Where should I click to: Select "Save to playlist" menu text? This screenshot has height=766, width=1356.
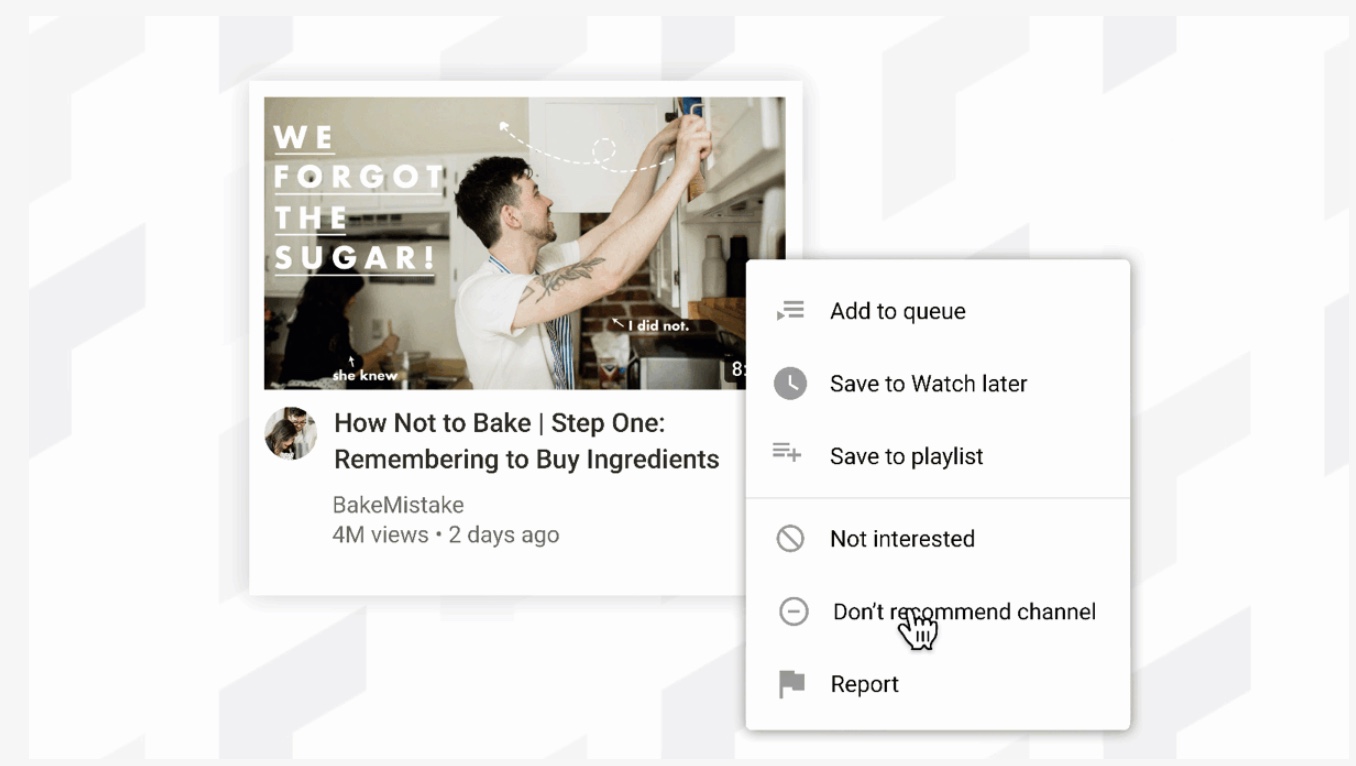[906, 456]
